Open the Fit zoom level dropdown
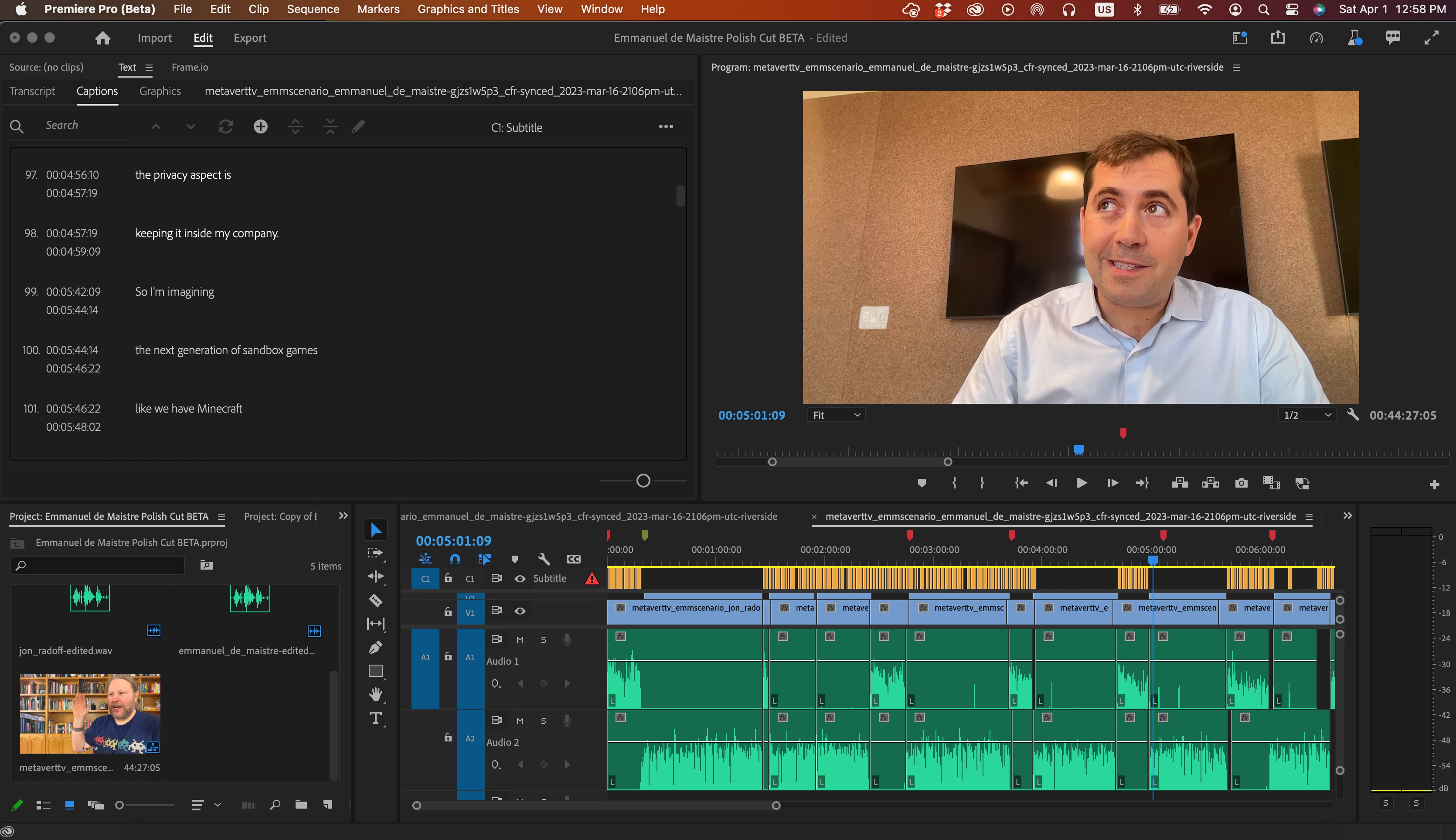 [836, 415]
